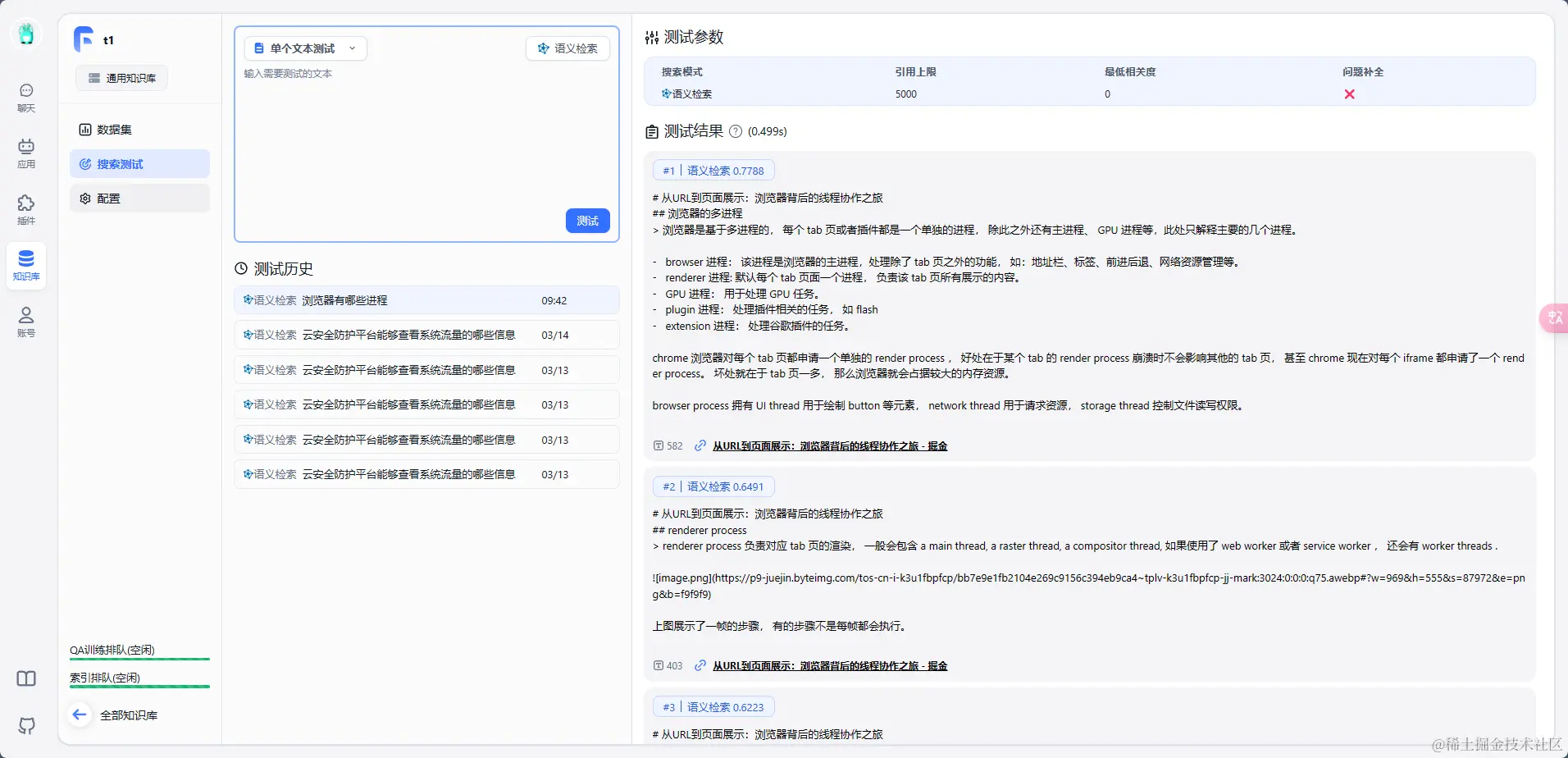
Task: Click the #3 语义检索 0.6223 score tag
Action: coord(713,707)
